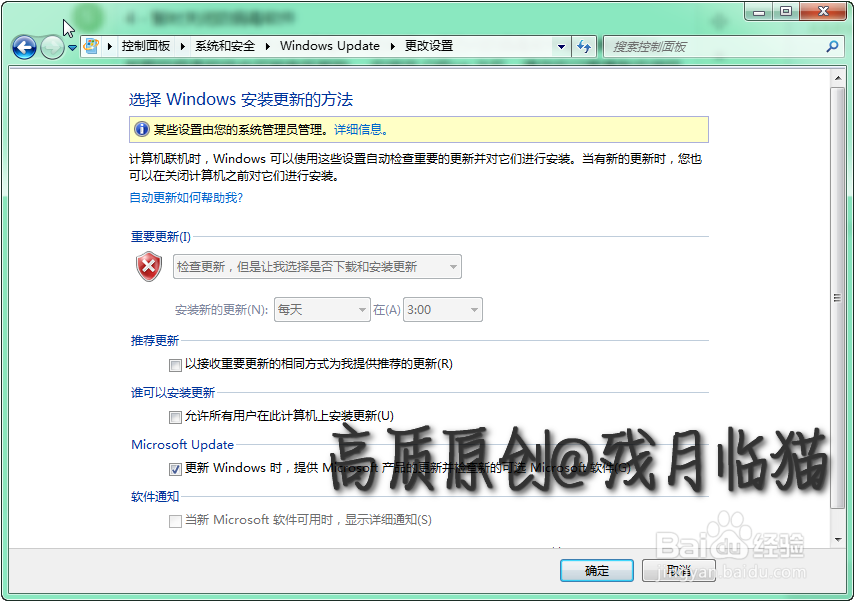
Task: Open the 检查更新 important updates dropdown
Action: [317, 267]
